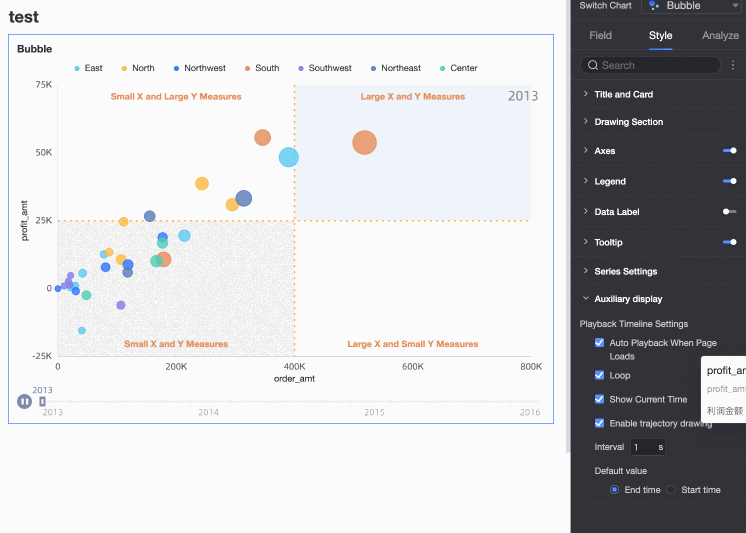Click the 2013 current time label in chart
This screenshot has width=746, height=533.
click(x=522, y=96)
